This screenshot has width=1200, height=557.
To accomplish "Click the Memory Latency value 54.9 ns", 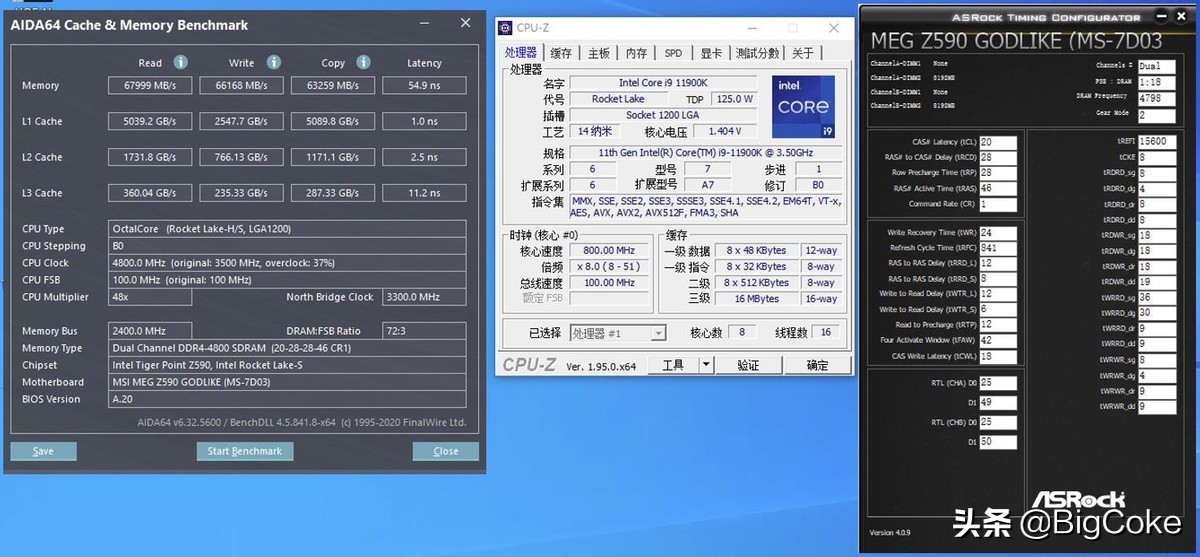I will 424,86.
